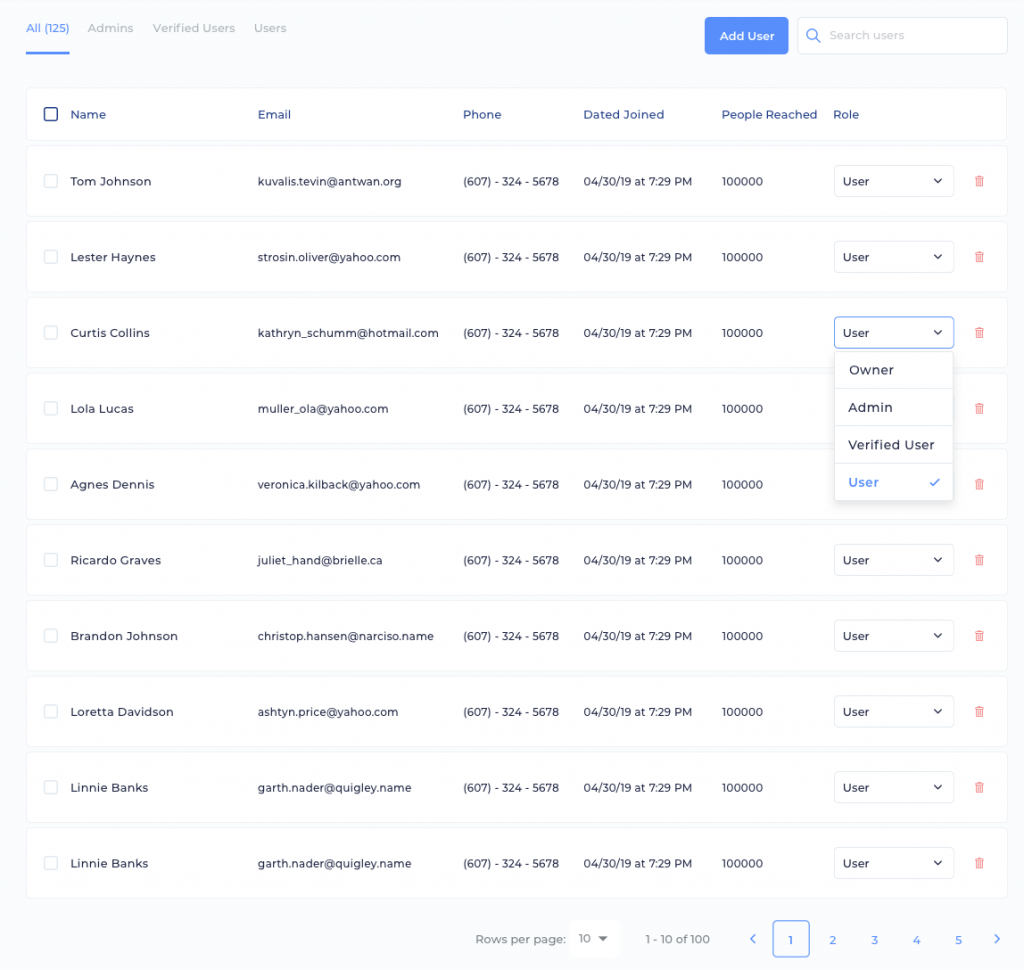Viewport: 1024px width, 970px height.
Task: Remove Agnes Dennis via delete icon
Action: point(978,484)
